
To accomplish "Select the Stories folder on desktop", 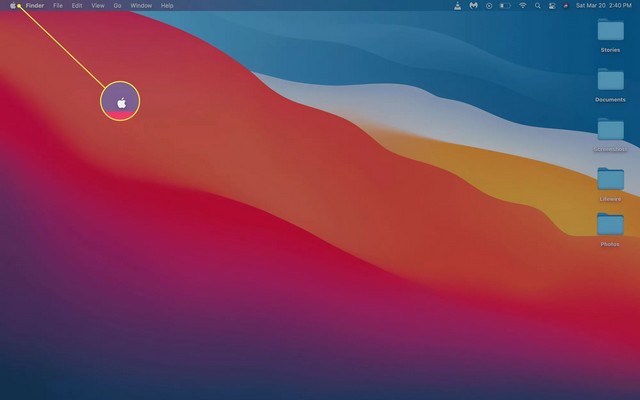I will [x=610, y=31].
